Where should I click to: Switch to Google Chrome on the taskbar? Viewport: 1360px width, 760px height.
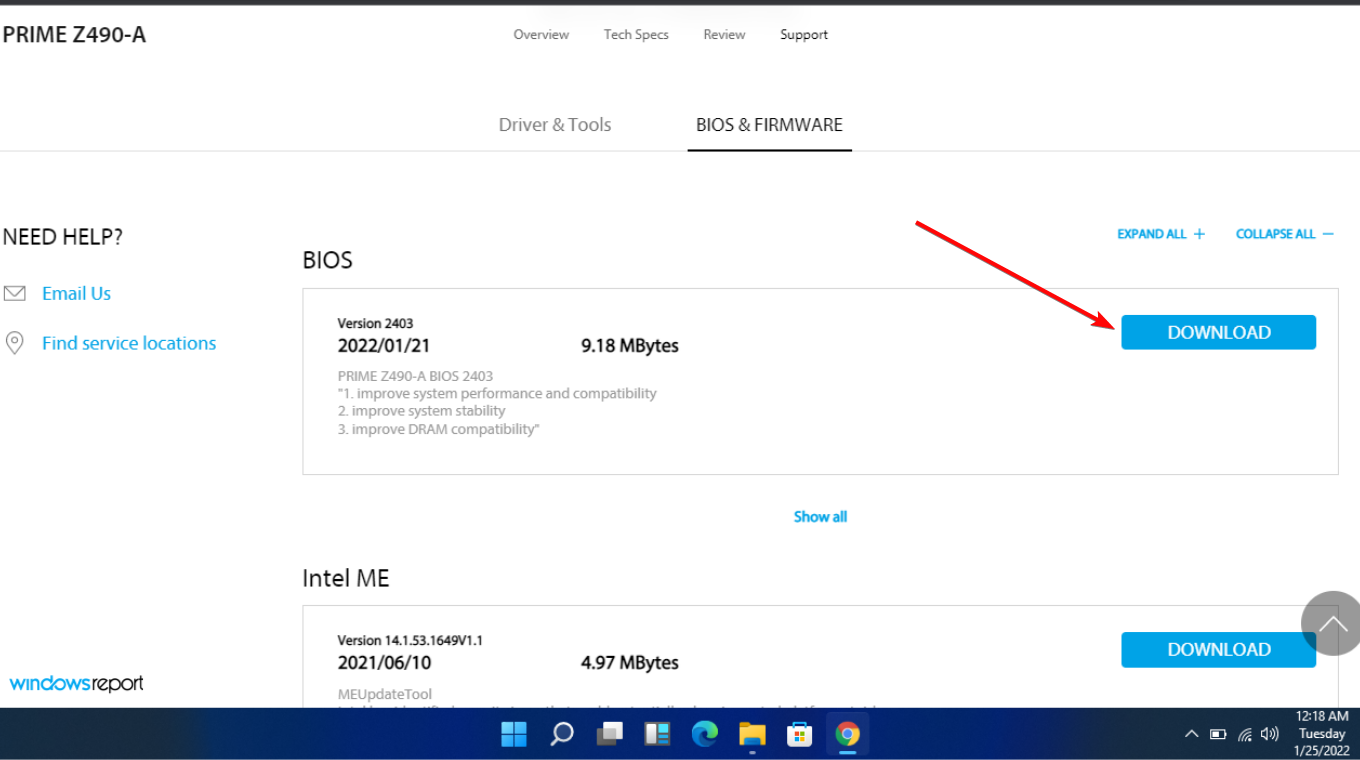847,735
